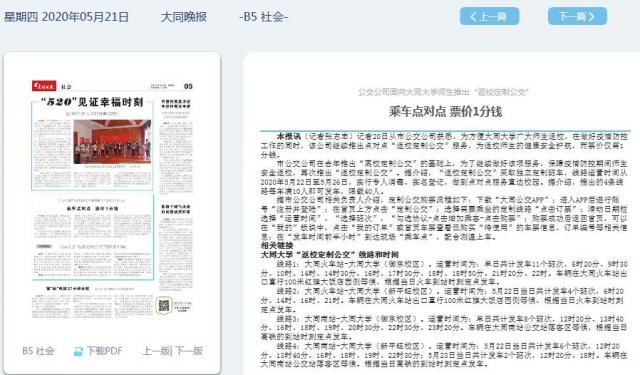Open the "520"见证幸福时刻 headline on page preview
The image size is (640, 375).
click(92, 102)
